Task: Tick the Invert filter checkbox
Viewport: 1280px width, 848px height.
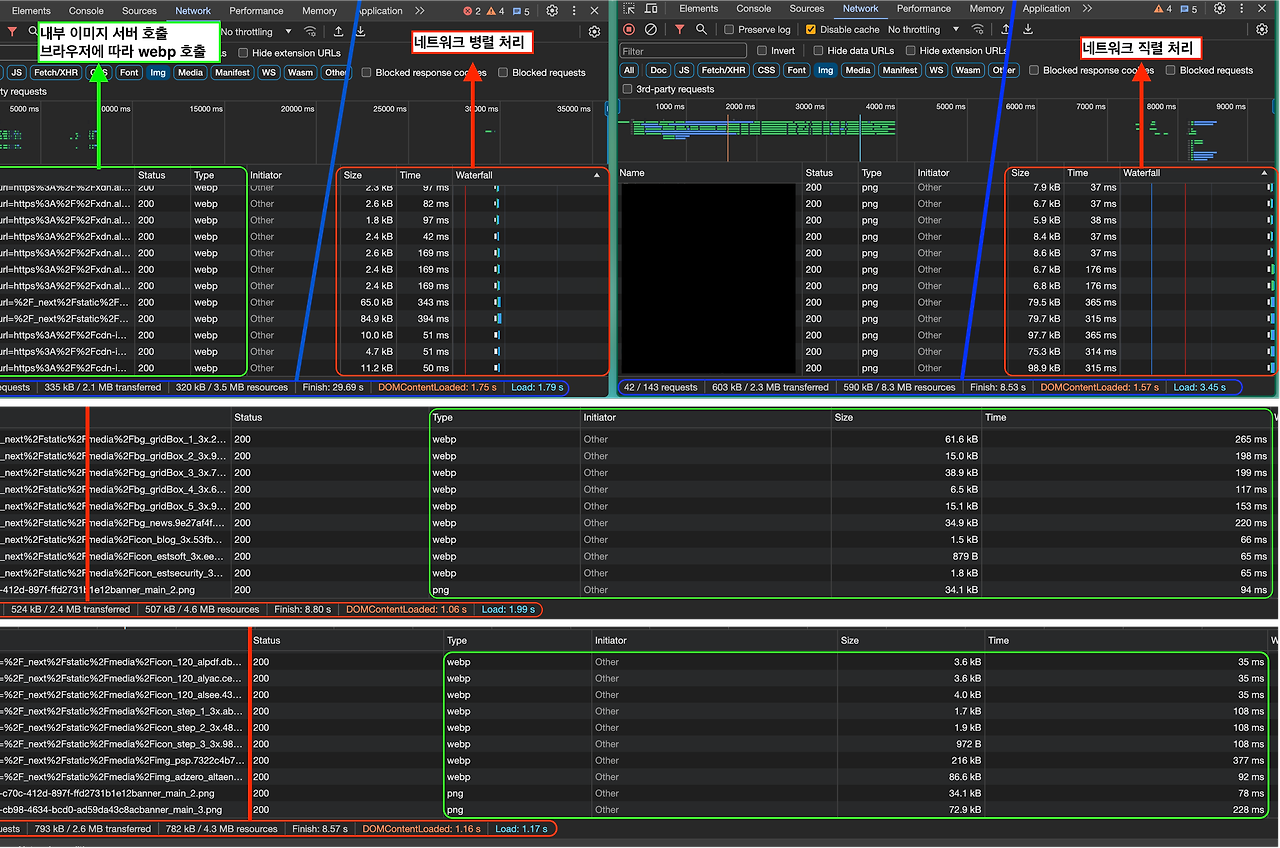Action: [762, 50]
